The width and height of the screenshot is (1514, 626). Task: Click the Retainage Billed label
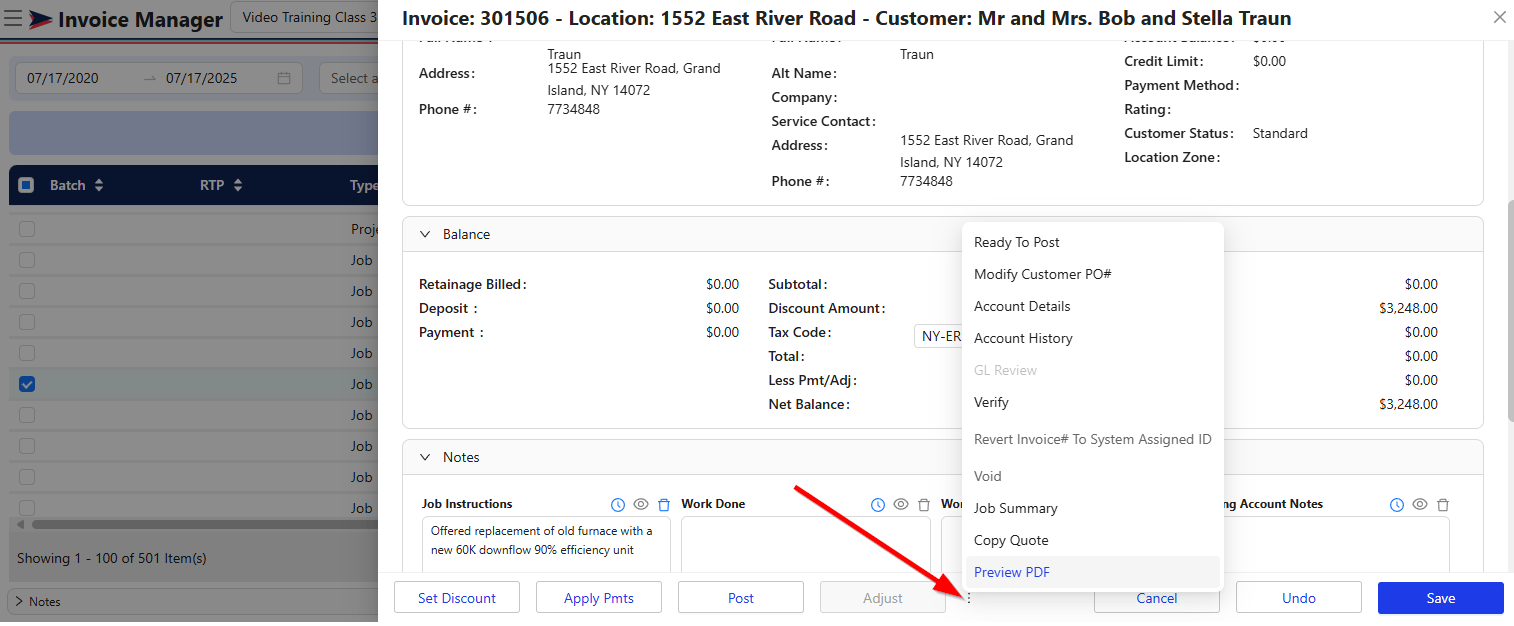473,284
